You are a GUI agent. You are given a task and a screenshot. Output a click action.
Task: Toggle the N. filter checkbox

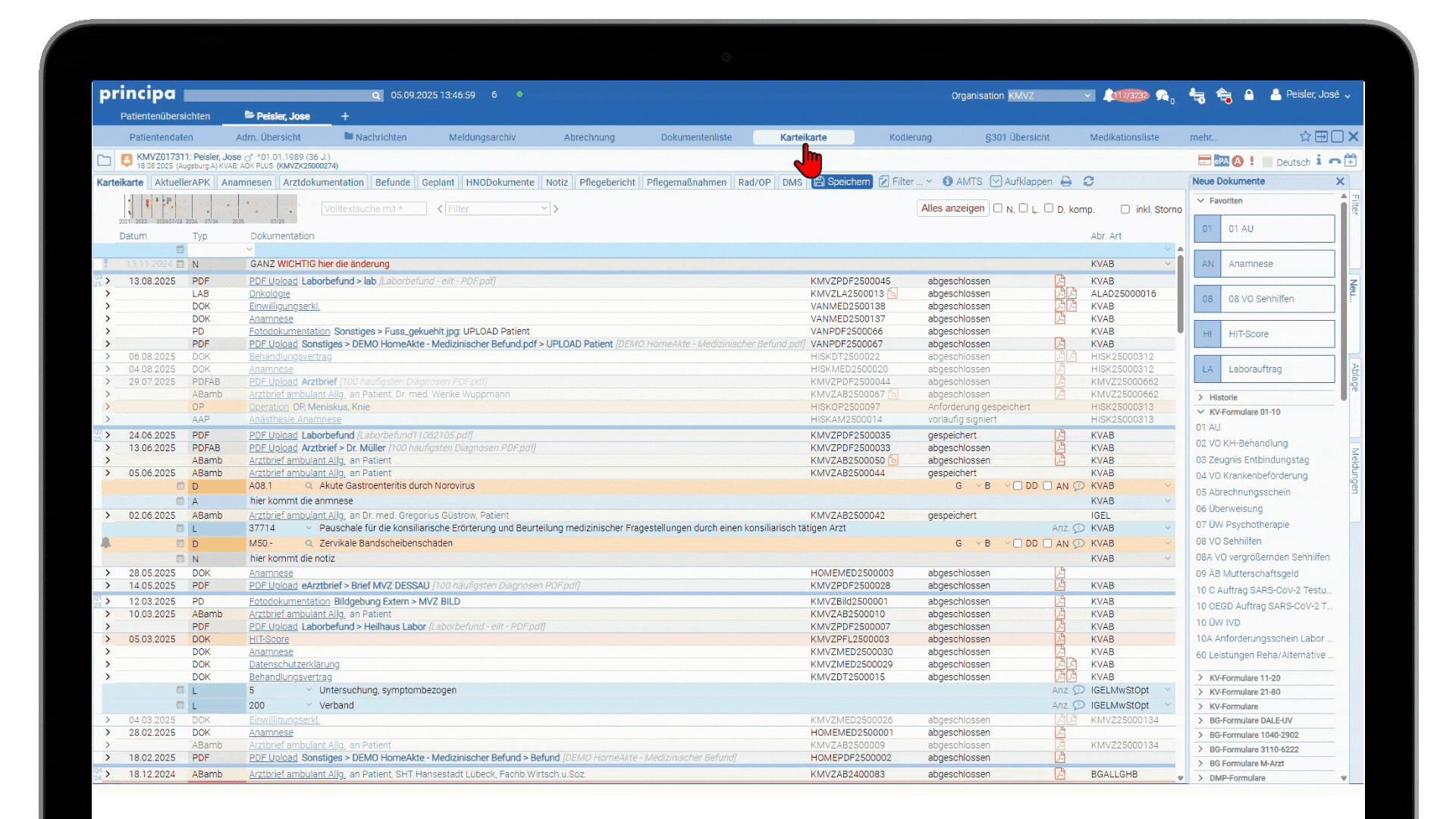[x=998, y=209]
